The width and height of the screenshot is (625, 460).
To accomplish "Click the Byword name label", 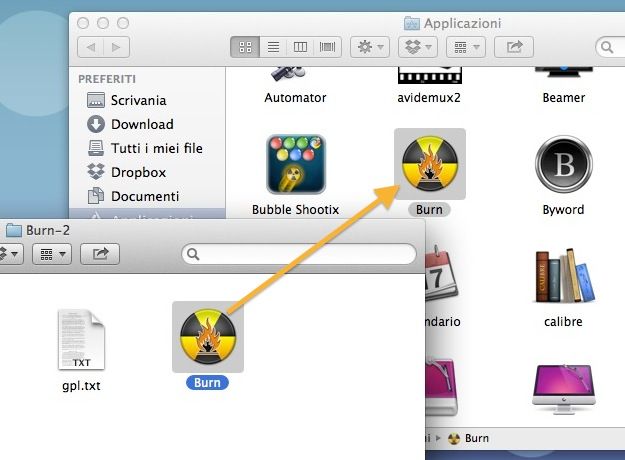I will click(564, 210).
